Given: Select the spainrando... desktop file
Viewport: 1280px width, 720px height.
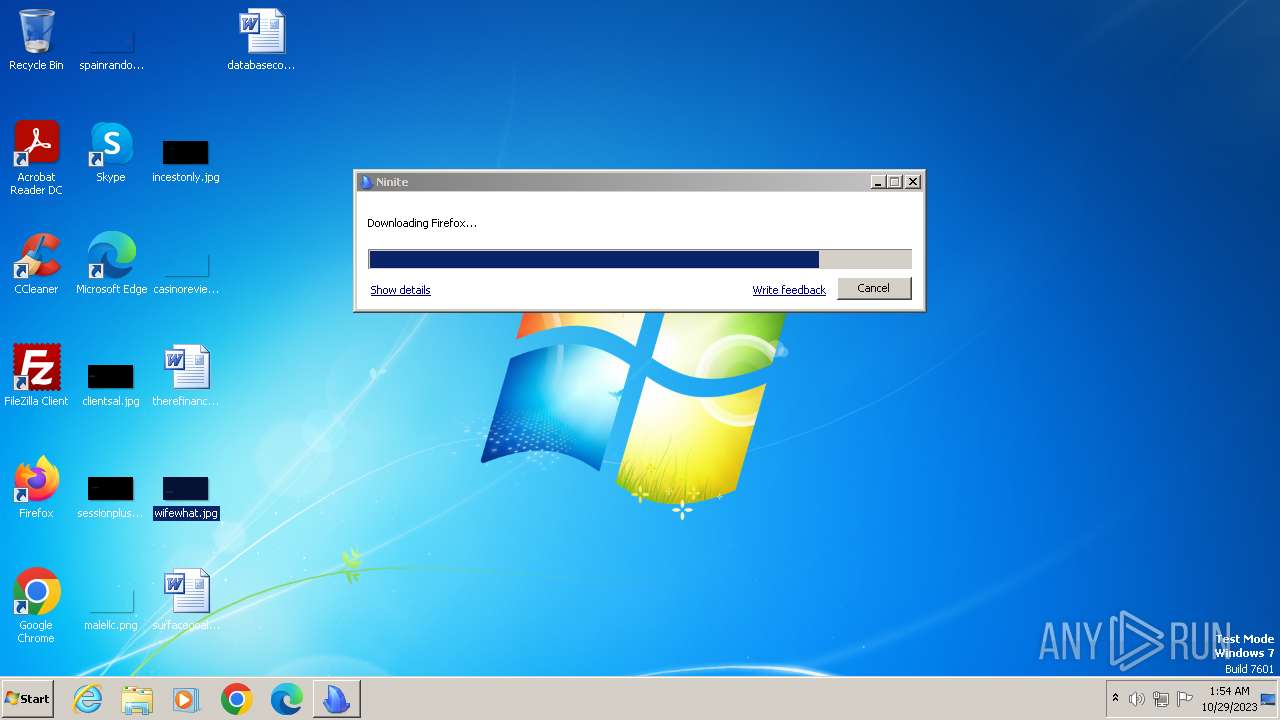Looking at the screenshot, I should click(x=111, y=47).
